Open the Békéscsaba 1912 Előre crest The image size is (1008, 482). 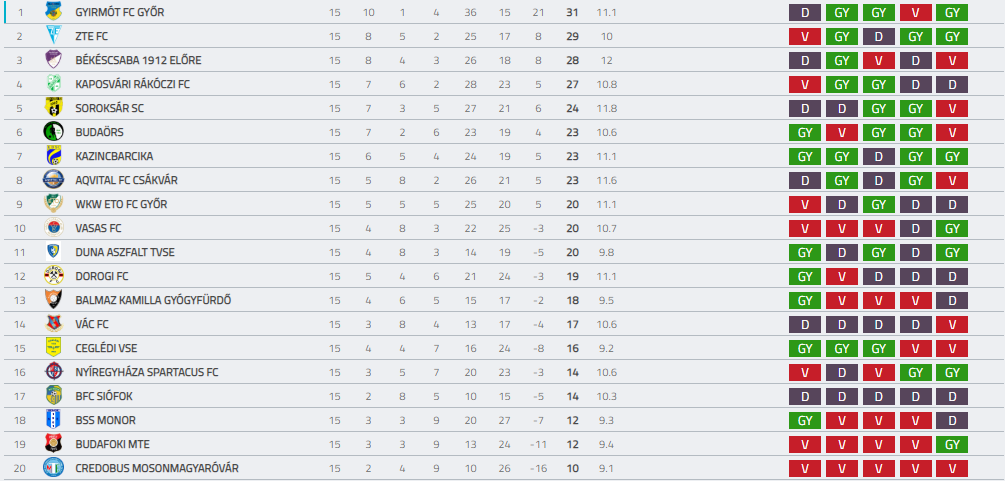click(53, 59)
